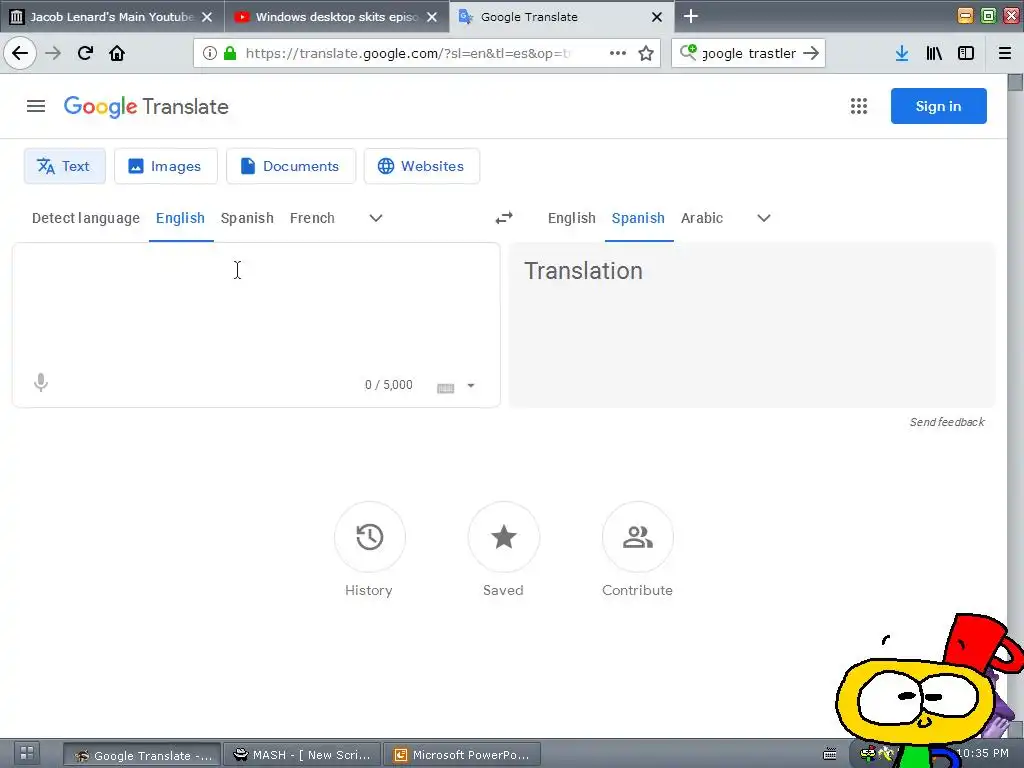Set target language to Spanish
This screenshot has width=1024, height=768.
point(638,218)
